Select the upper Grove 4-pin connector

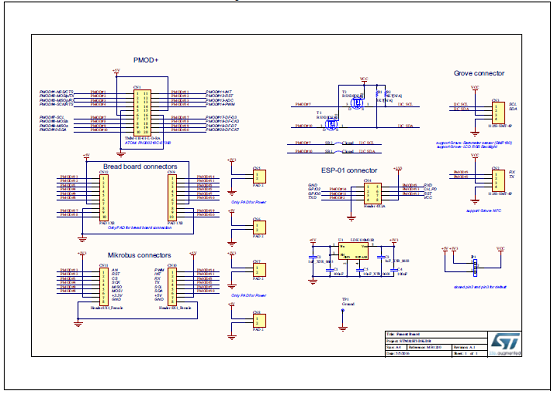coord(498,113)
